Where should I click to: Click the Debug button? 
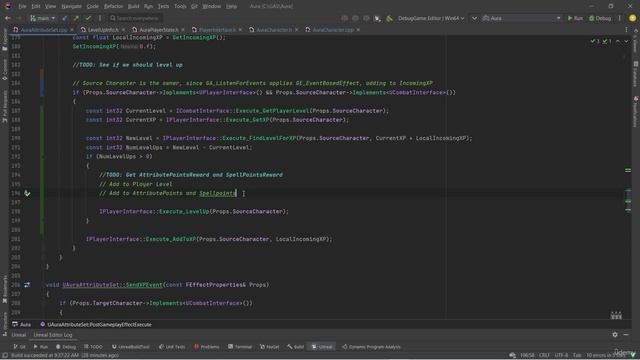click(600, 18)
